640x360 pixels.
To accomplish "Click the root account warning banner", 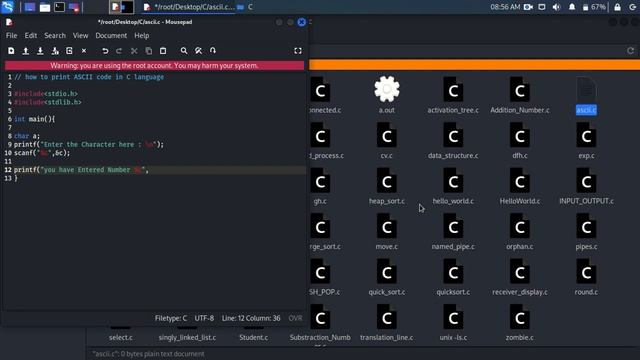I will [154, 65].
